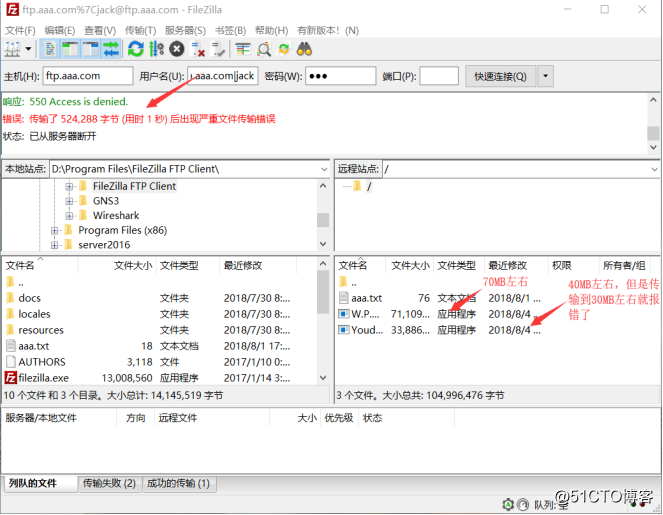Toggle local directory tree display

(x=70, y=49)
